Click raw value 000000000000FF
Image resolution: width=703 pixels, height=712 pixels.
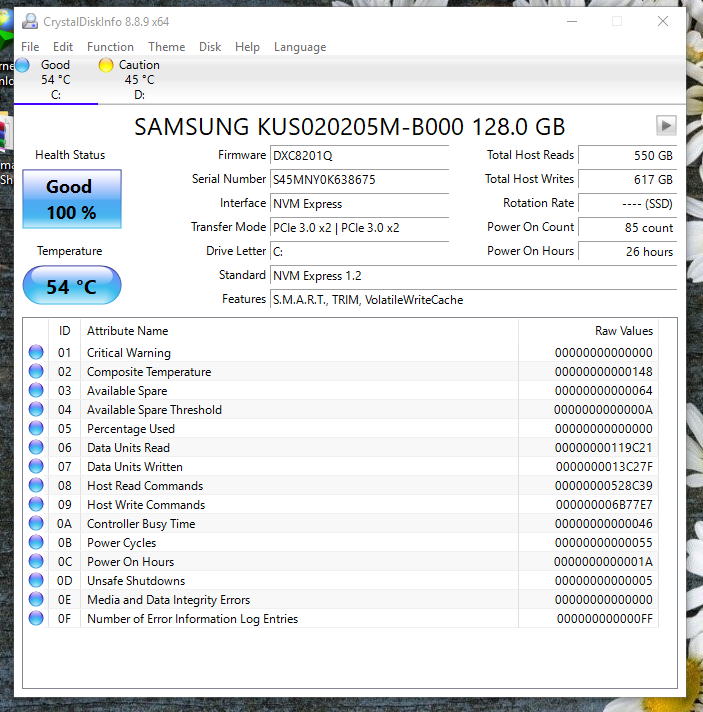604,619
